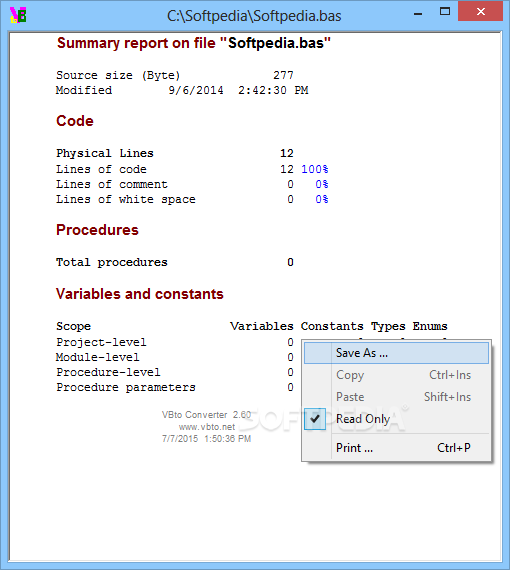This screenshot has width=510, height=570.
Task: Click the 'Procedures' section heading
Action: [97, 230]
